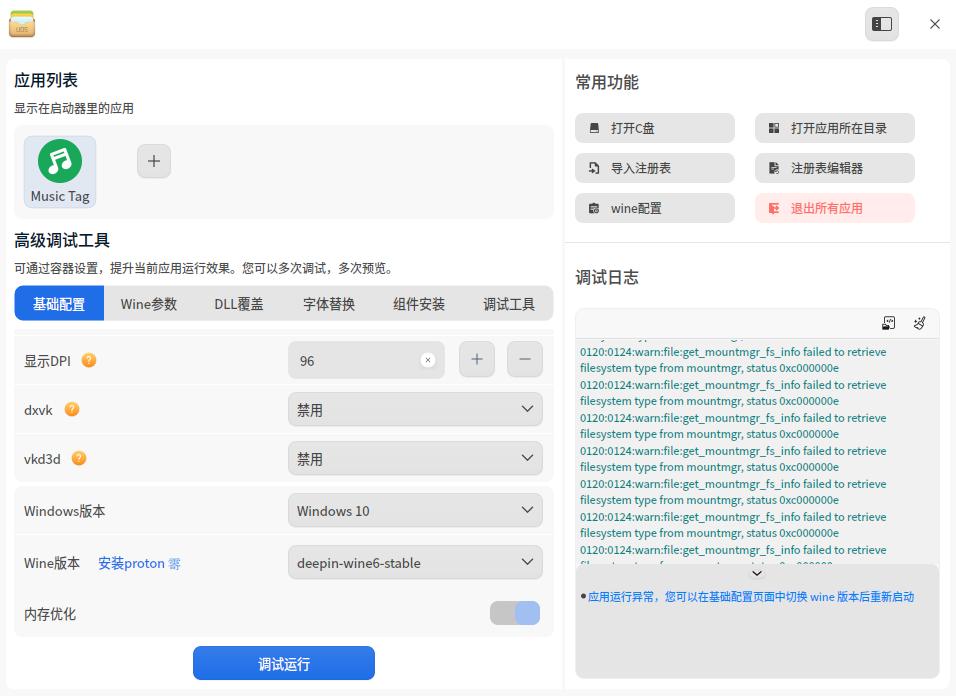Click the DPI input field showing 96
The image size is (956, 696).
(x=366, y=360)
